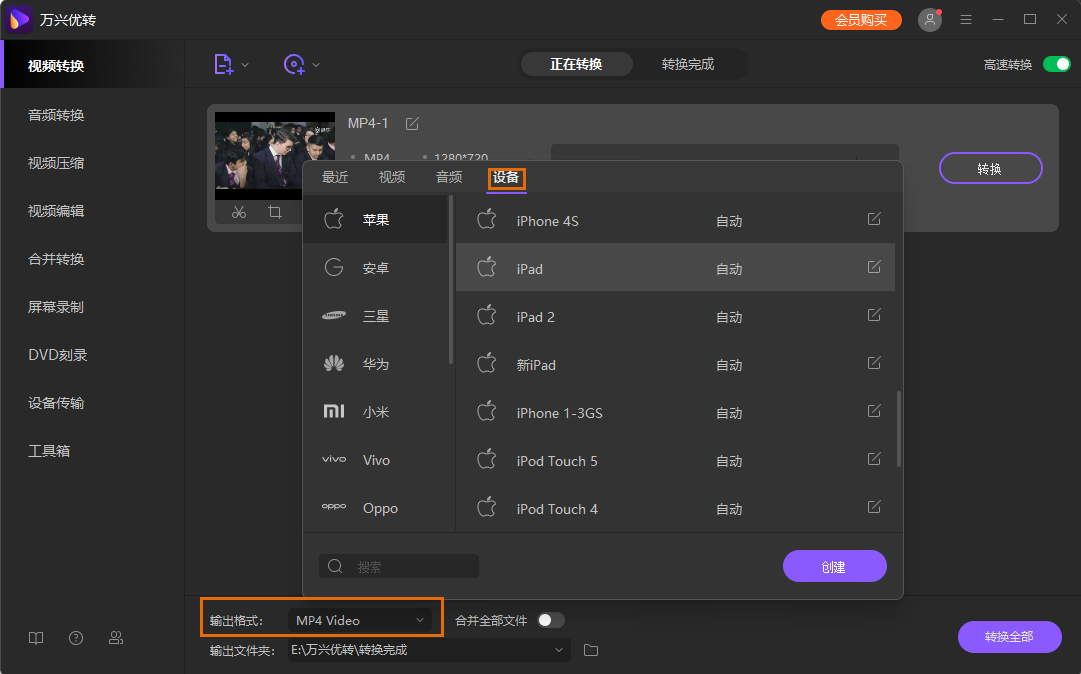Edit settings icon for 新iPad
The width and height of the screenshot is (1081, 674).
pos(873,362)
